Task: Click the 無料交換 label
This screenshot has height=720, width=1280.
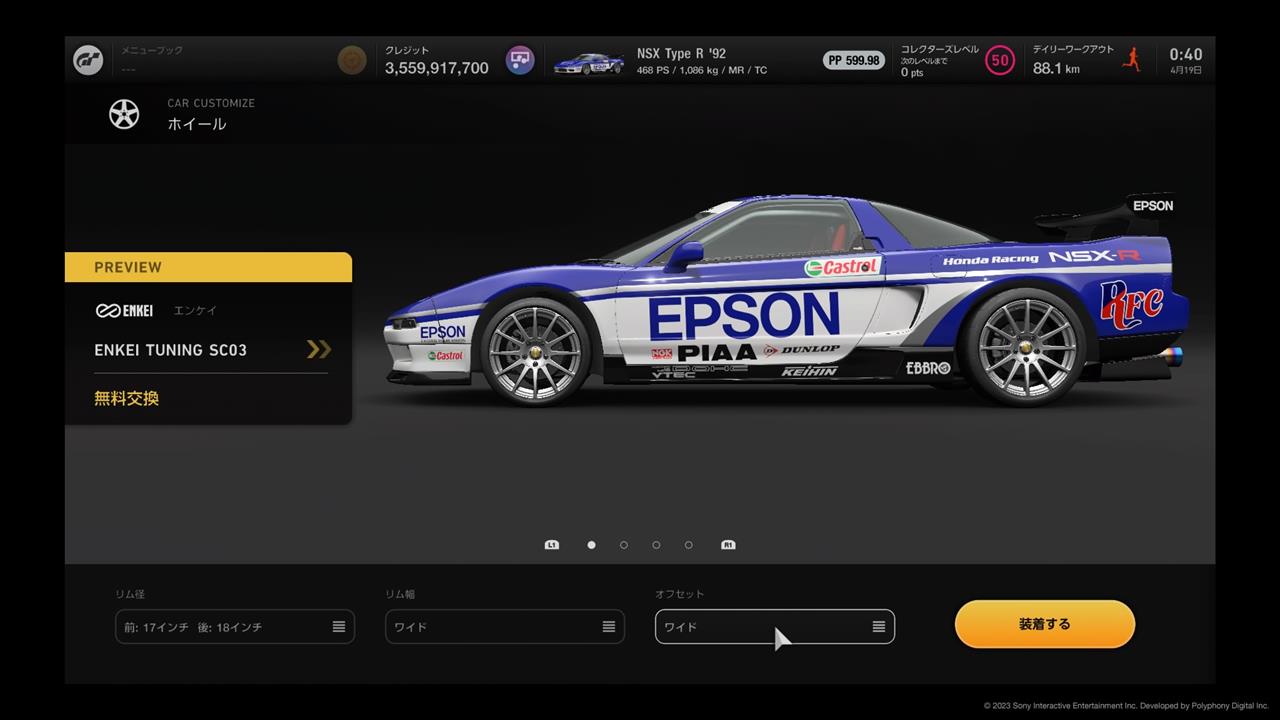Action: (126, 398)
